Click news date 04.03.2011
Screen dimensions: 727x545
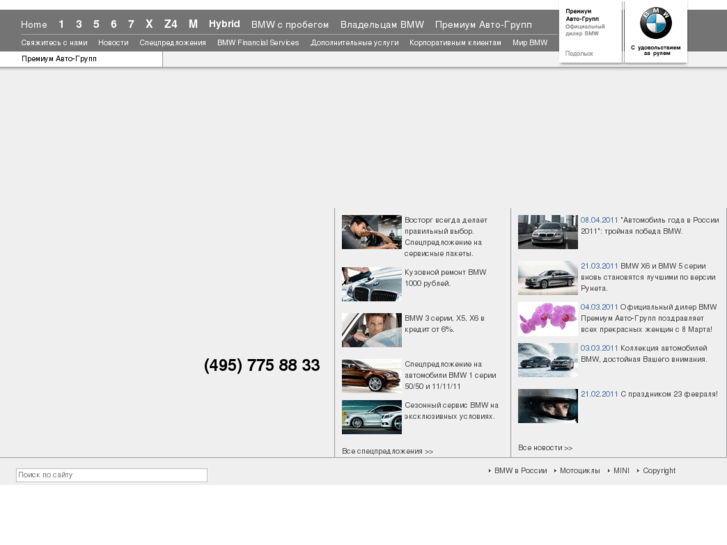coord(599,307)
